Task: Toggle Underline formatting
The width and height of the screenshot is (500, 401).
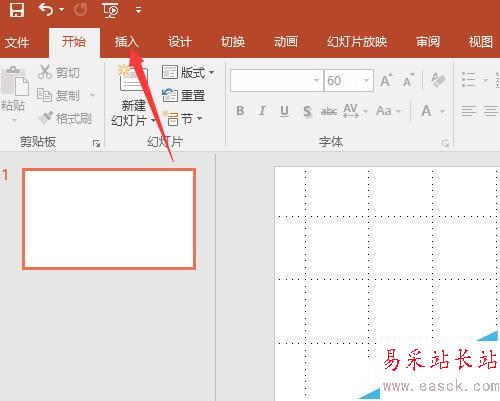Action: click(x=284, y=111)
